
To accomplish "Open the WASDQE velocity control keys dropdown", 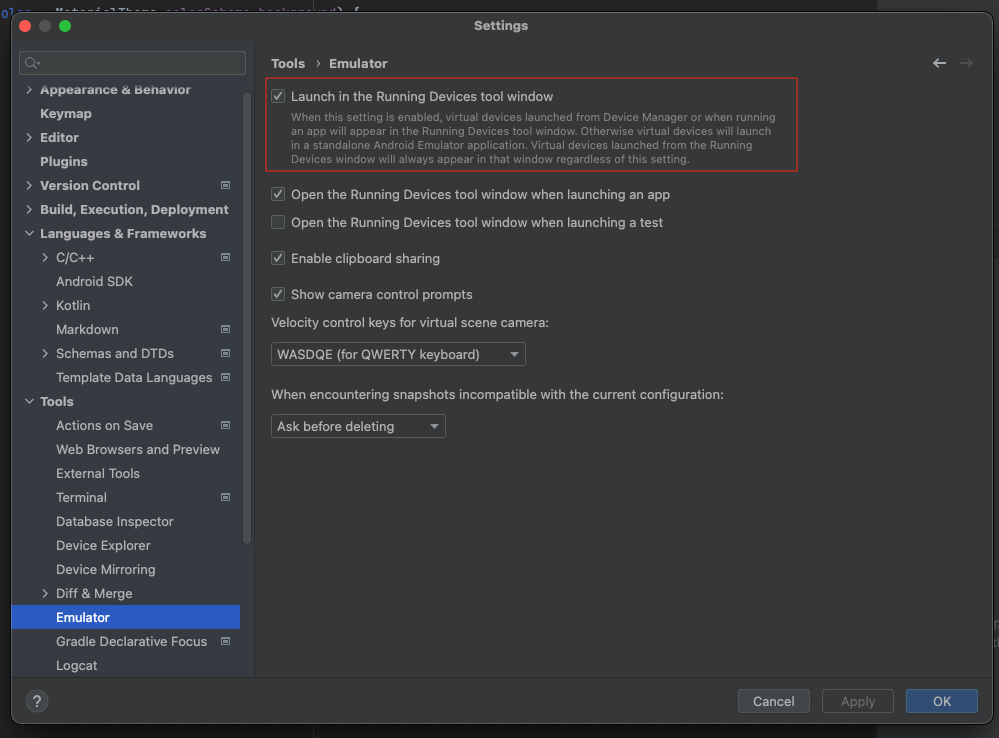I will [398, 354].
